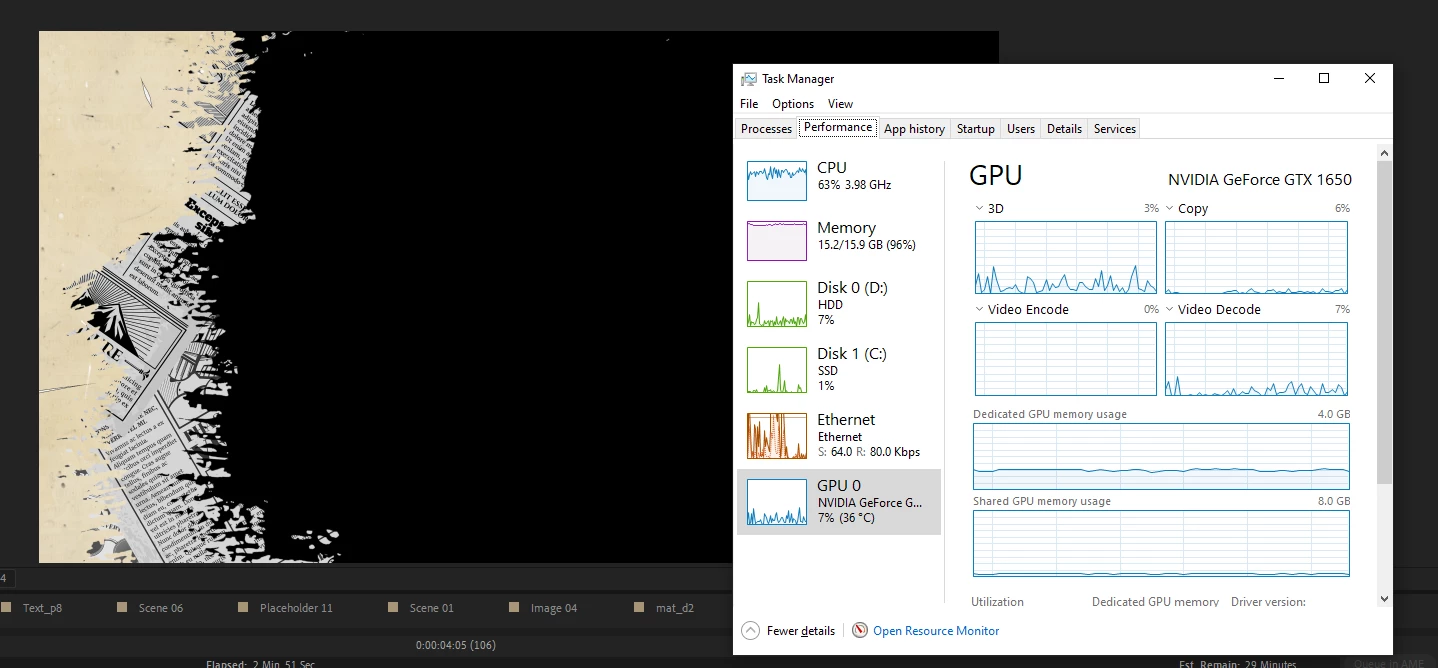
Task: Click the scroll down arrow in GPU pane
Action: [x=1384, y=599]
